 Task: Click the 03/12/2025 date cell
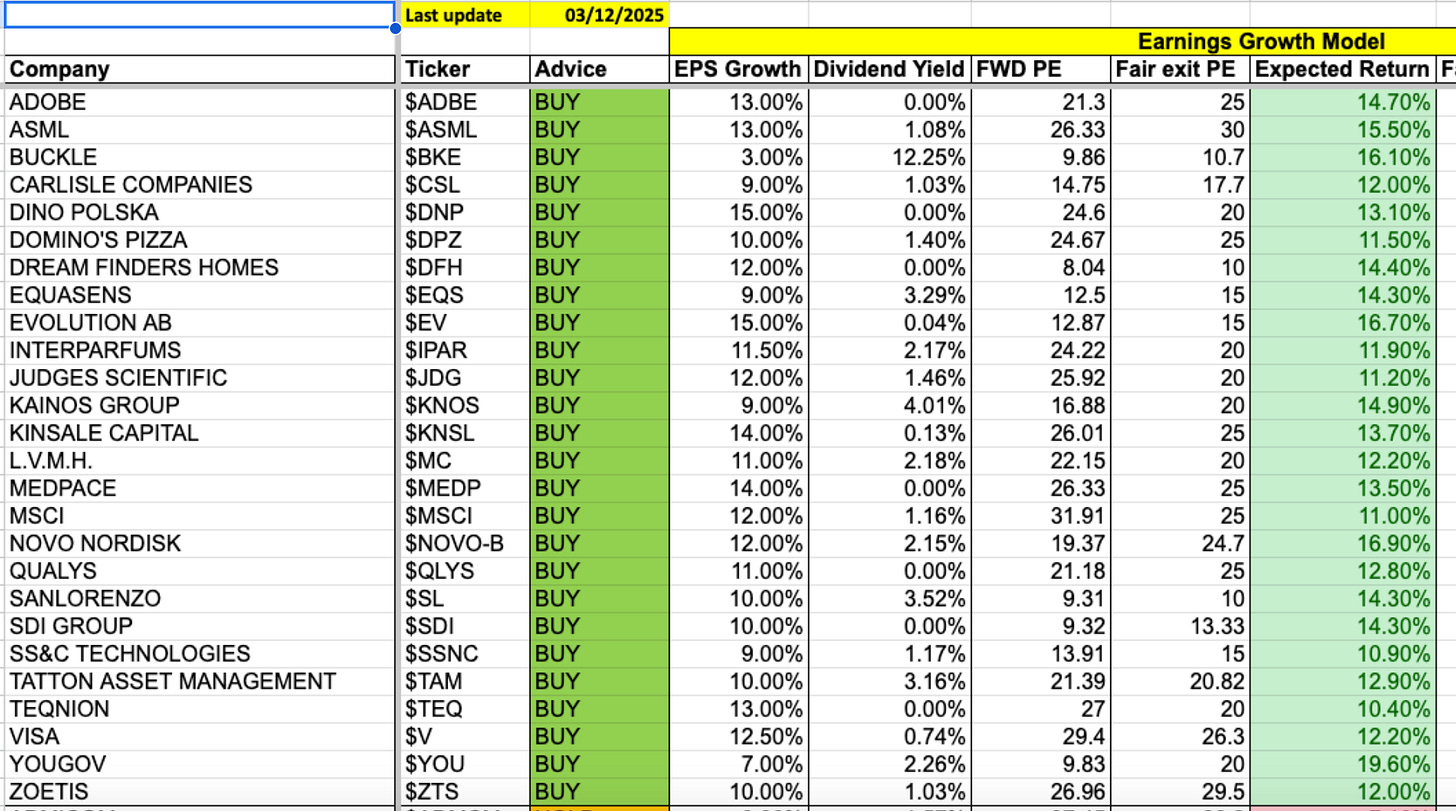click(x=599, y=15)
